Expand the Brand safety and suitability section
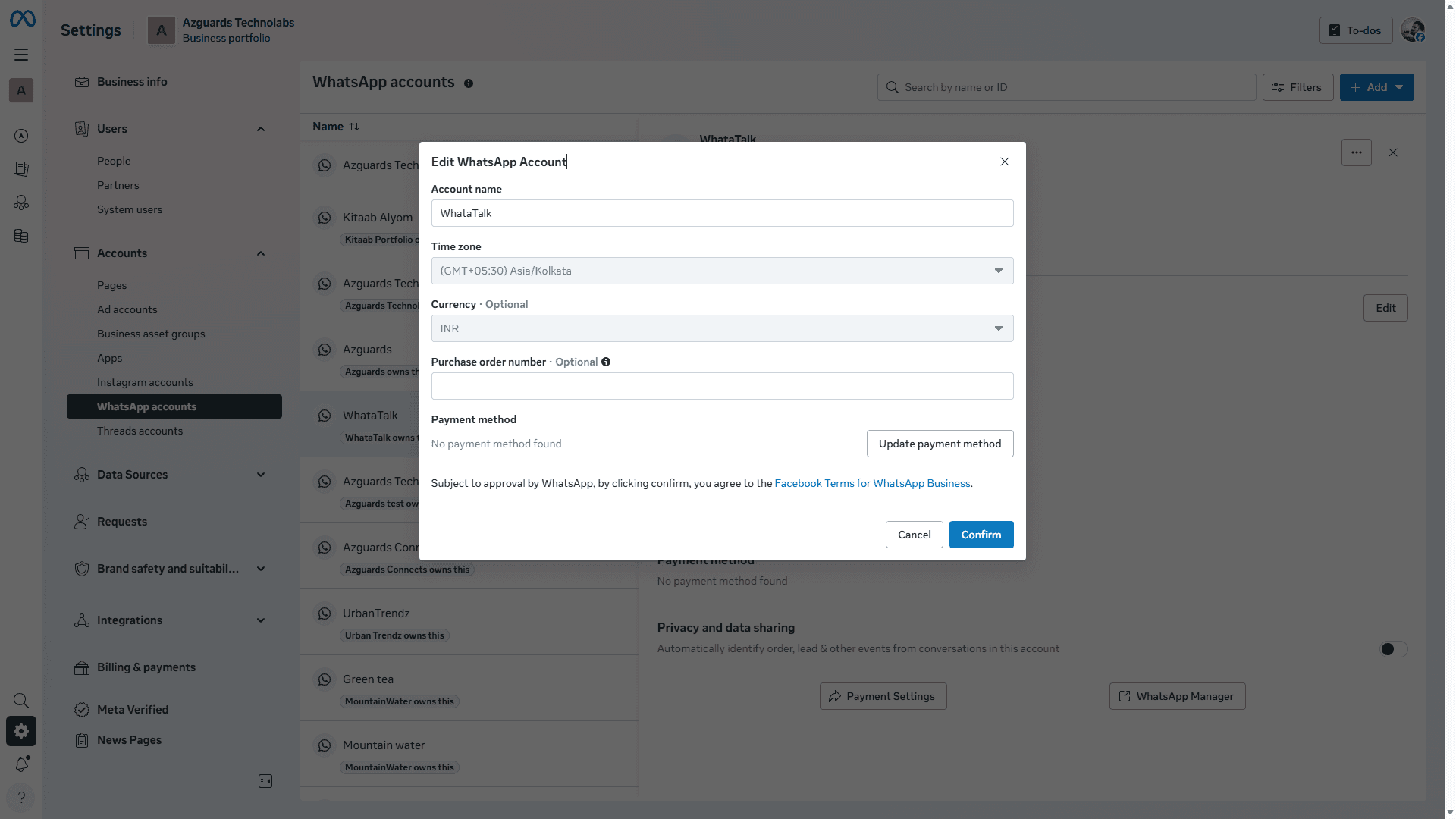Image resolution: width=1456 pixels, height=819 pixels. tap(261, 569)
